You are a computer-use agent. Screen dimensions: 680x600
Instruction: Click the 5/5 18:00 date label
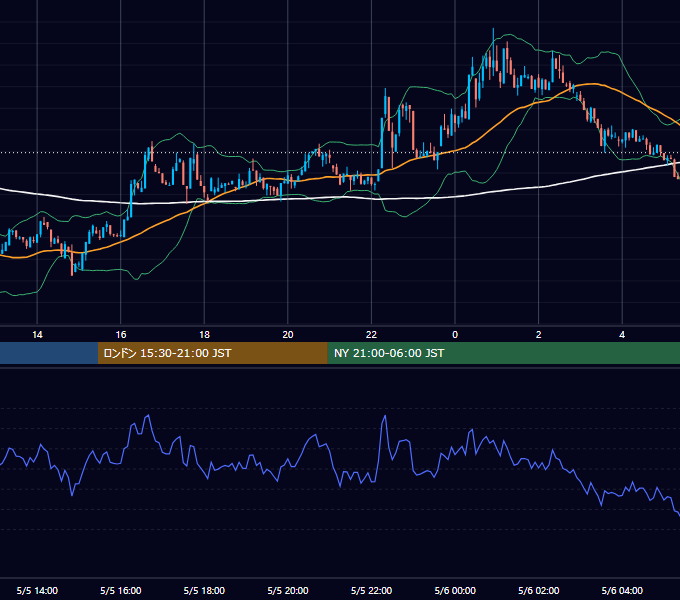[204, 591]
